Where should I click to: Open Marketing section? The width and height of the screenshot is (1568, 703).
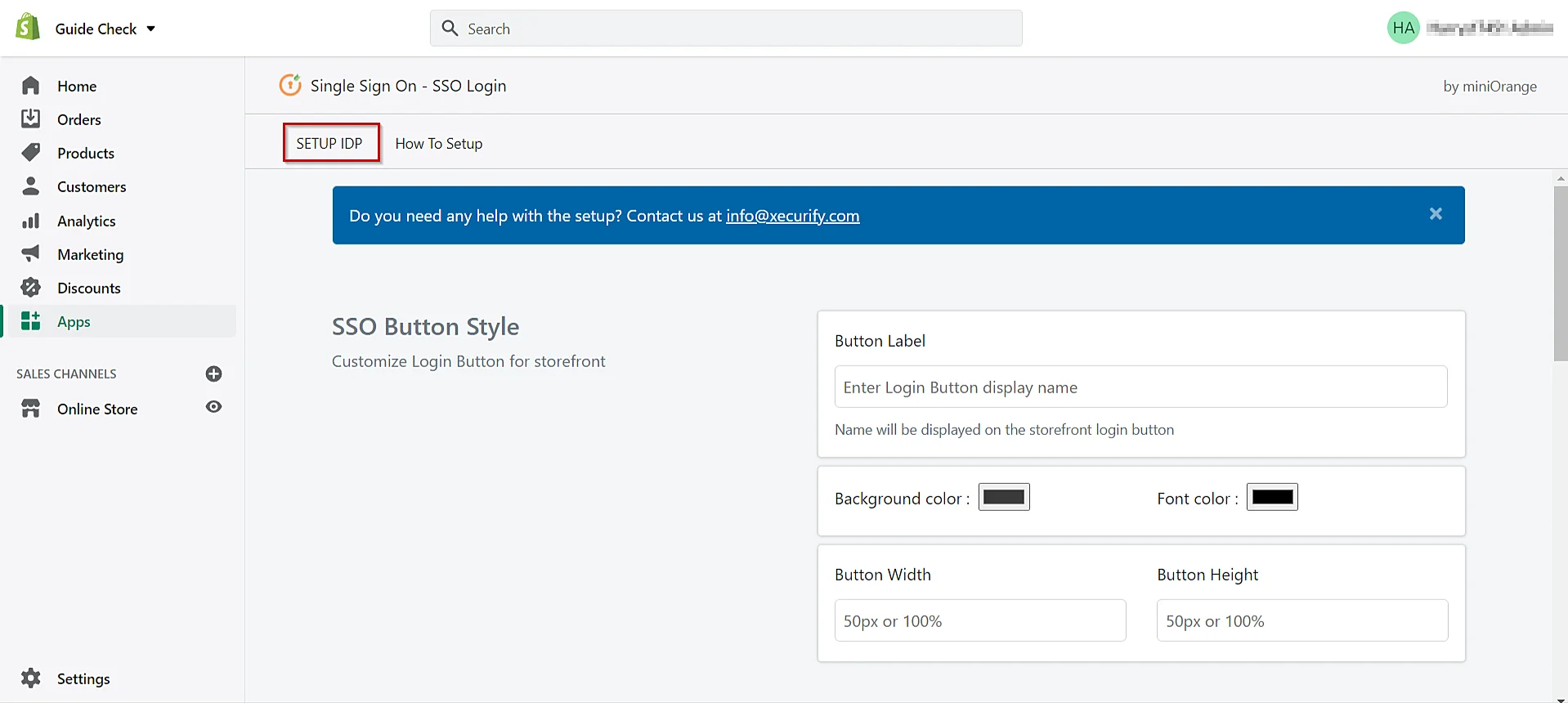(x=91, y=254)
